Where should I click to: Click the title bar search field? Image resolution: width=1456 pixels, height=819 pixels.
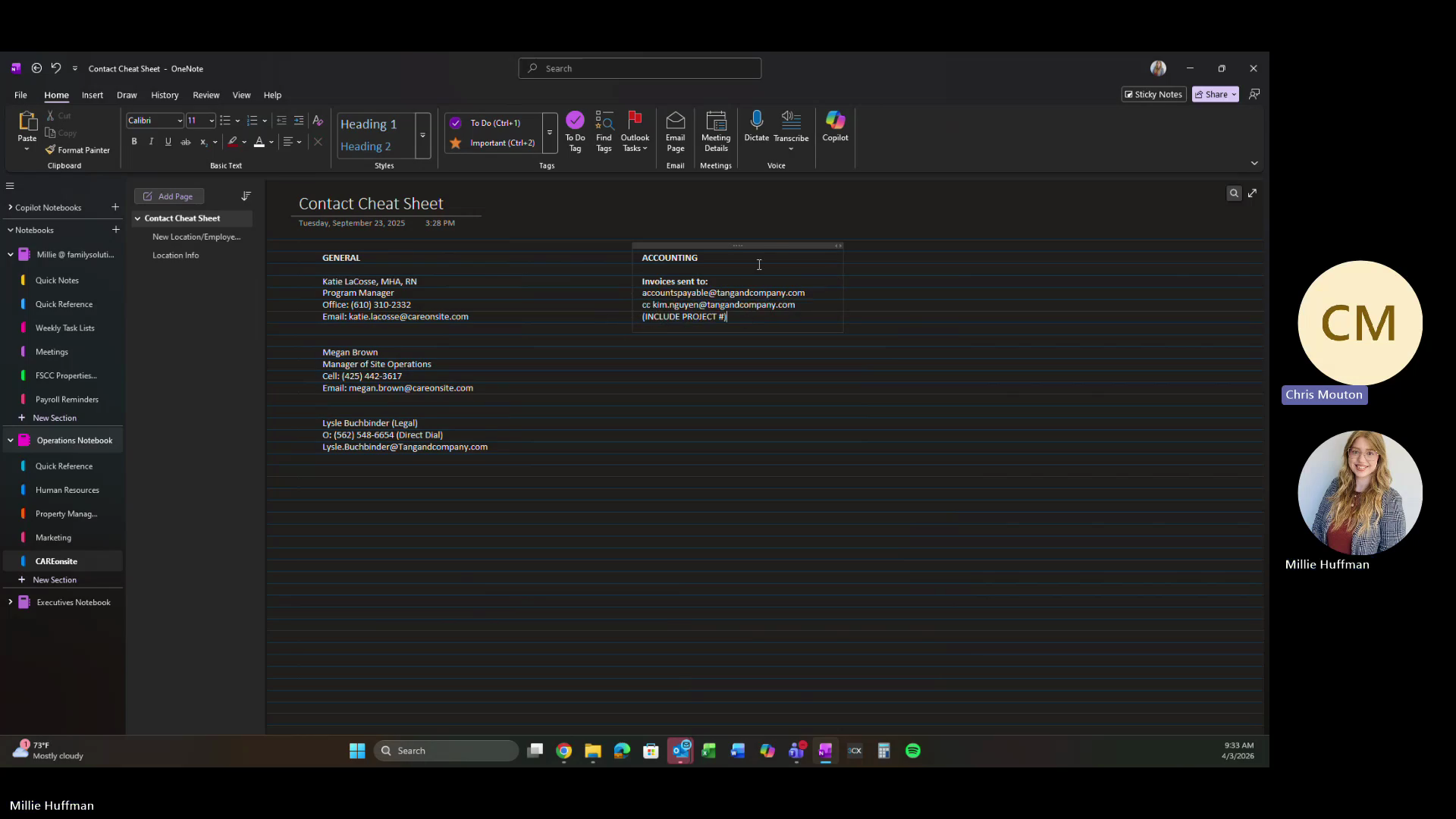coord(639,68)
